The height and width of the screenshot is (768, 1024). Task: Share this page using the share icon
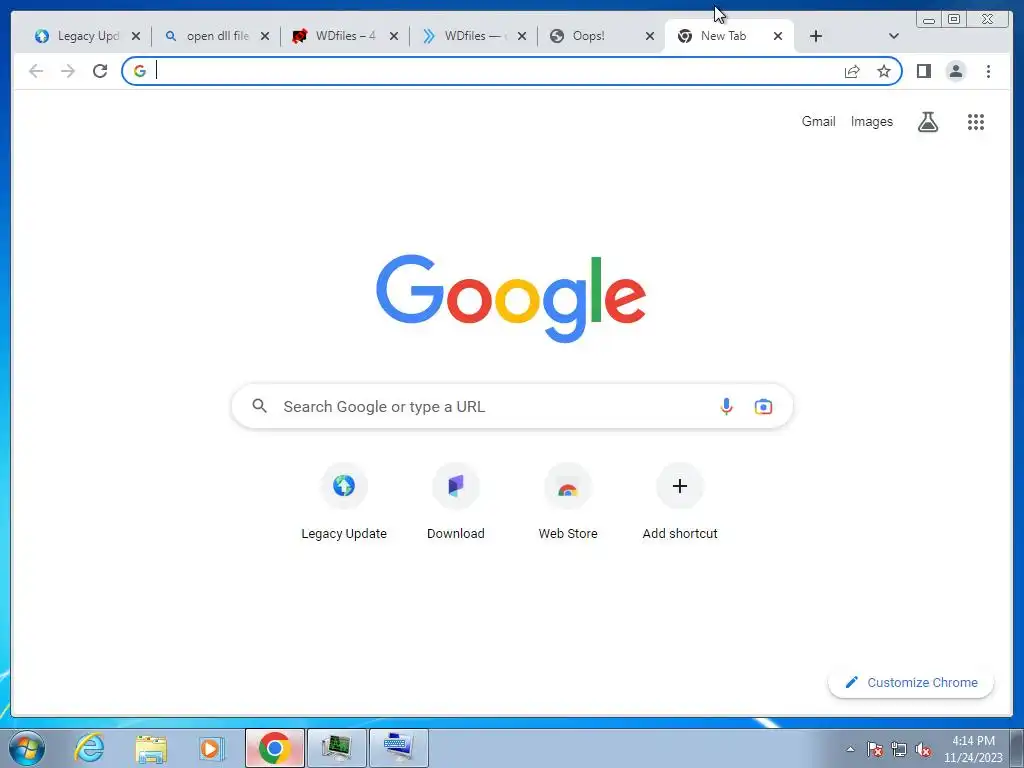(x=852, y=71)
